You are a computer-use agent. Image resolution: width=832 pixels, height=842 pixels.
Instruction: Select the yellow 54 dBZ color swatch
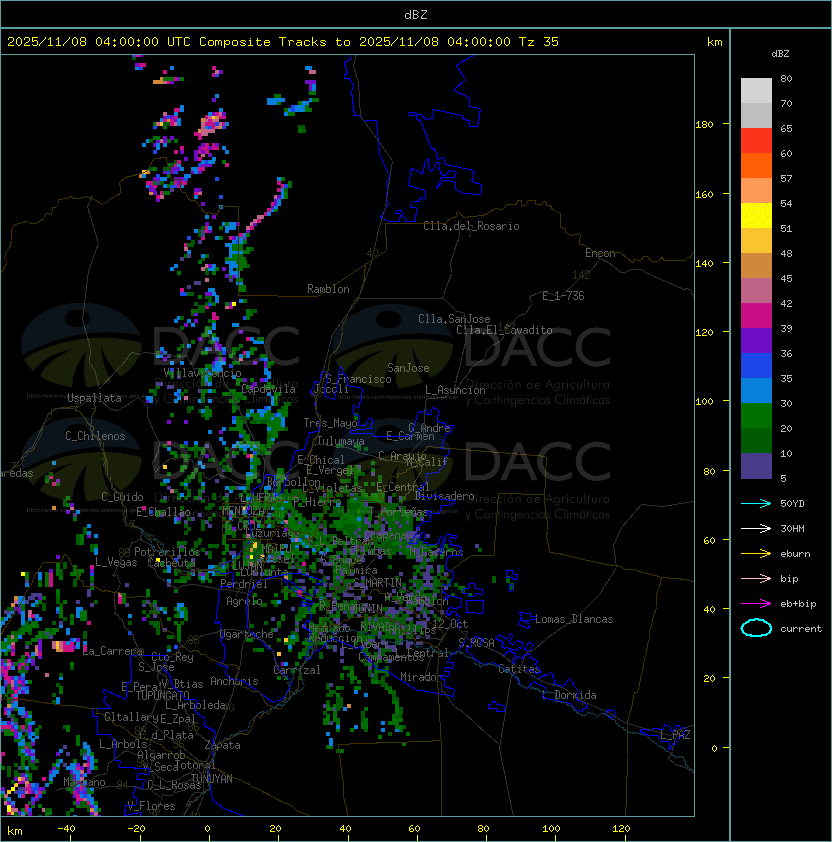coord(756,215)
